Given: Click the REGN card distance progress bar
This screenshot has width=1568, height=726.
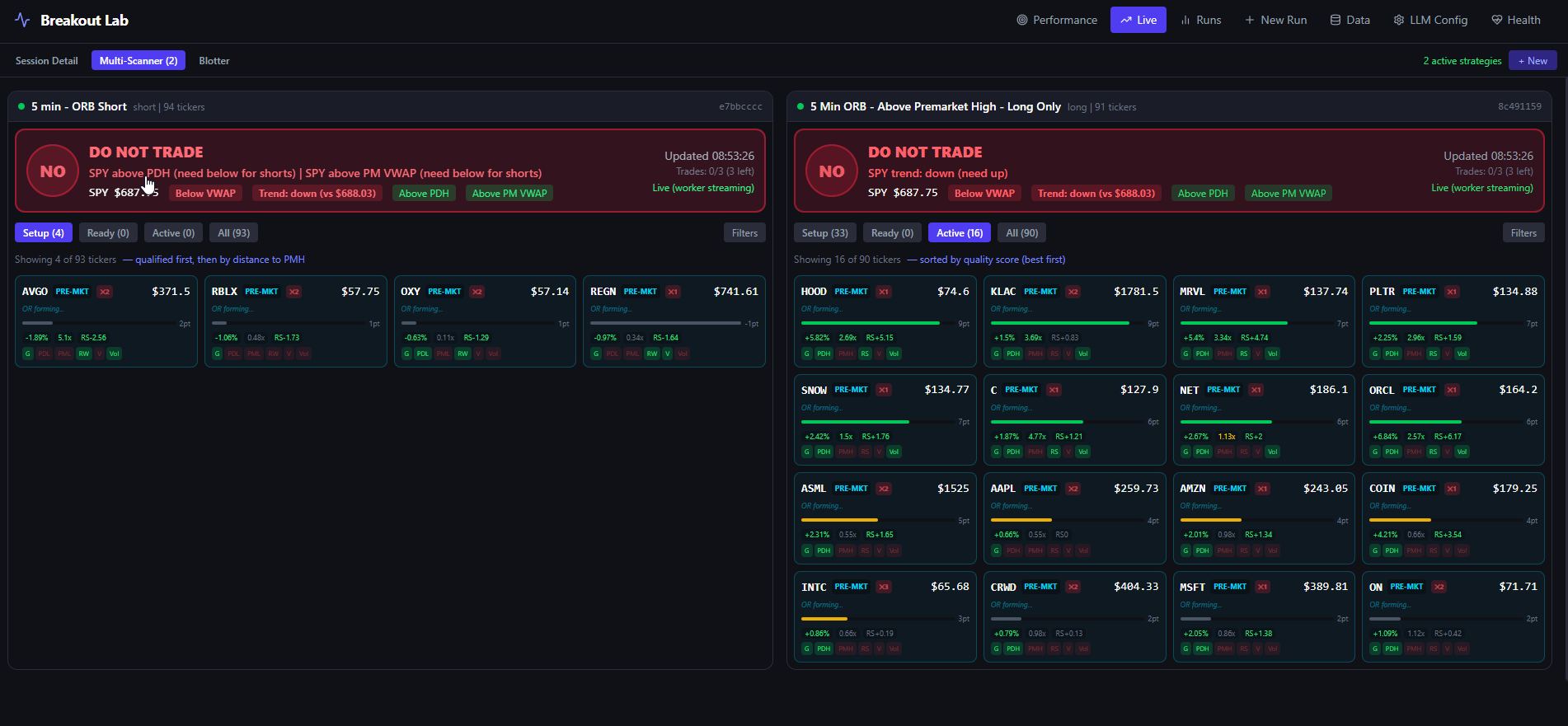Looking at the screenshot, I should pyautogui.click(x=666, y=323).
